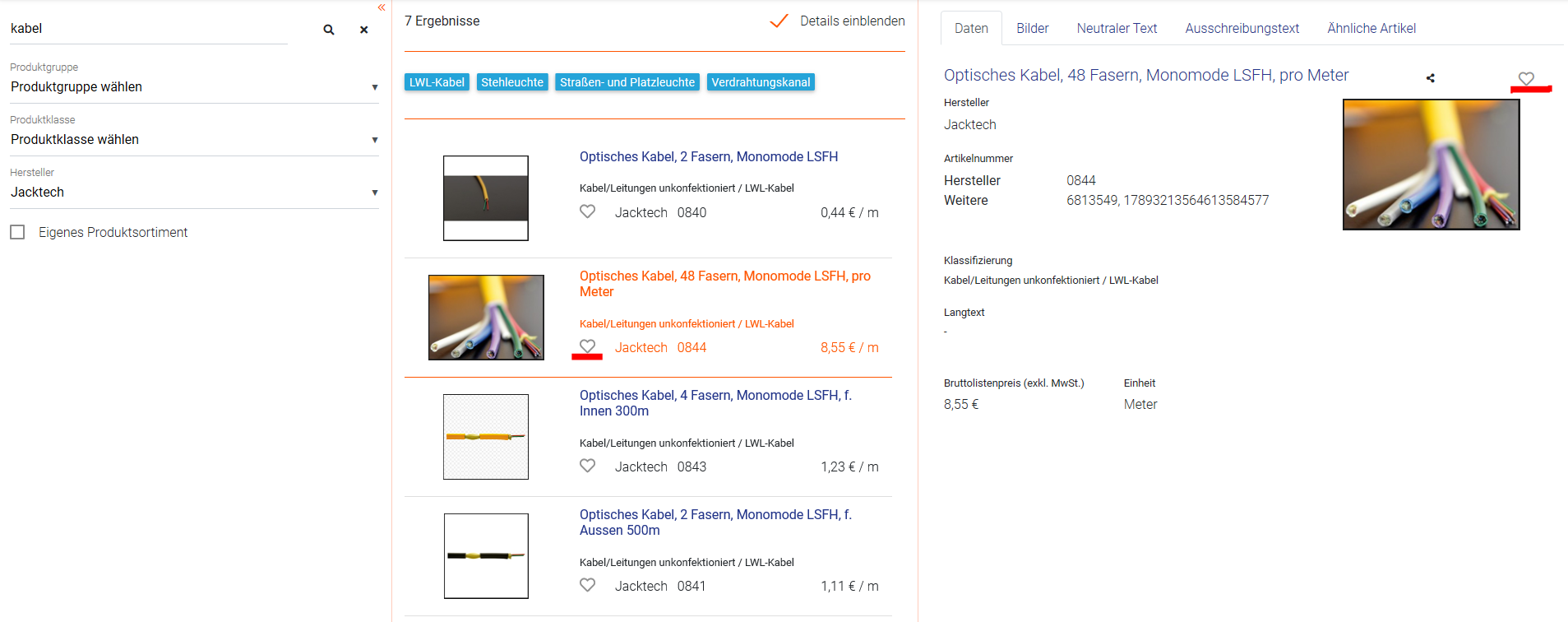Toggle the Details einblenden checkmark
Image resolution: width=1568 pixels, height=622 pixels.
[778, 21]
